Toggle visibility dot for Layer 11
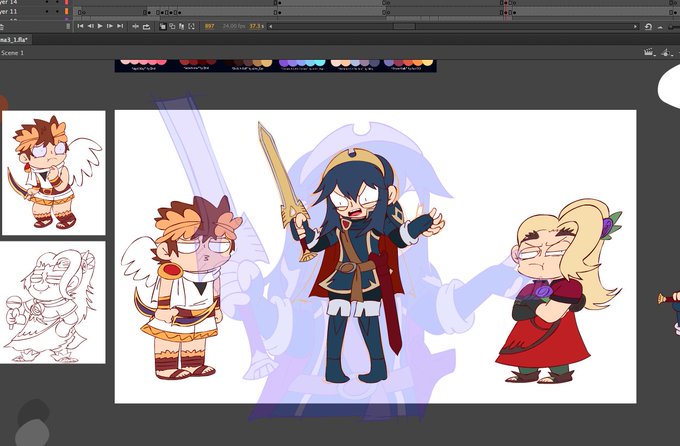This screenshot has height=446, width=680. [47, 12]
